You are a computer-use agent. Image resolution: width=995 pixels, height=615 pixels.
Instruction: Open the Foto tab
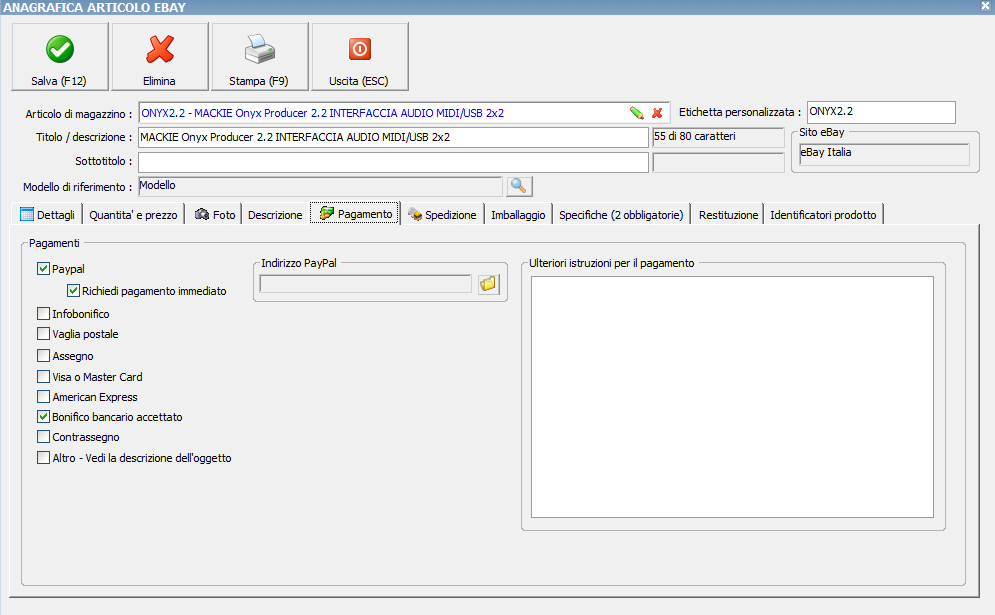coord(215,215)
